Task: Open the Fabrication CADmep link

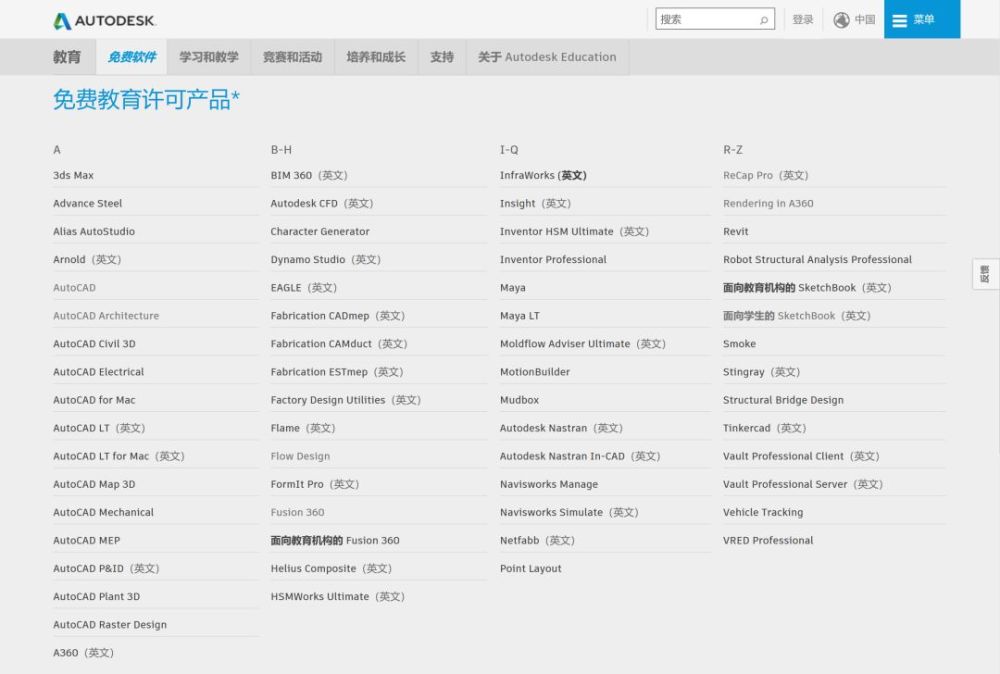Action: point(337,316)
